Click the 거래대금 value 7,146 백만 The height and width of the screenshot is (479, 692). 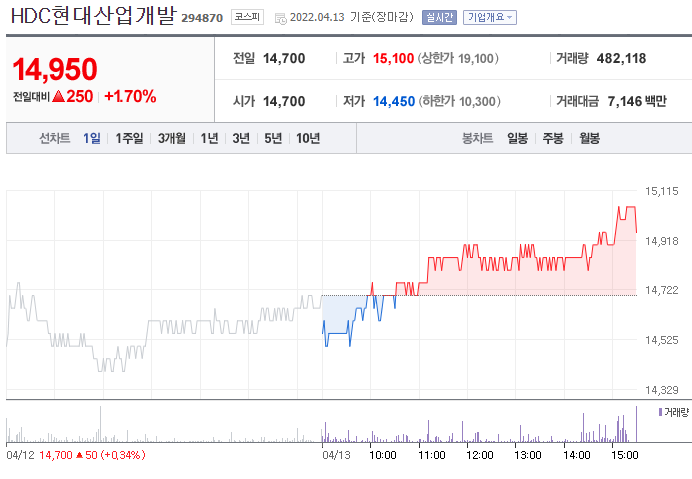tap(637, 102)
